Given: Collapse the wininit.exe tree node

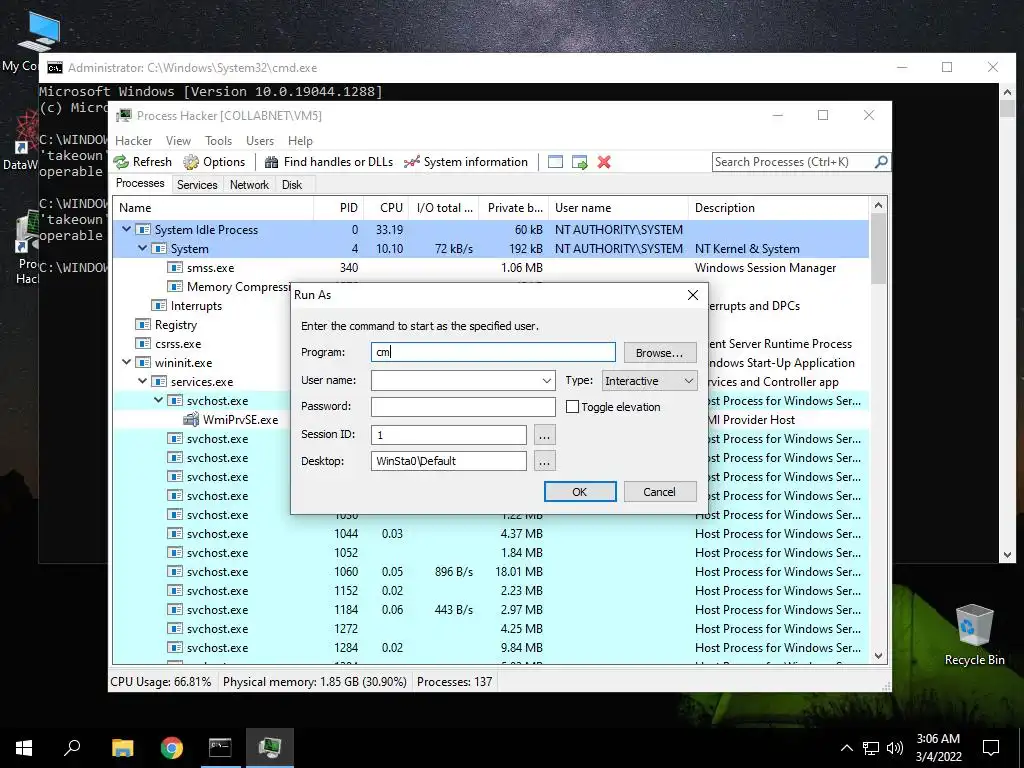Looking at the screenshot, I should point(126,362).
